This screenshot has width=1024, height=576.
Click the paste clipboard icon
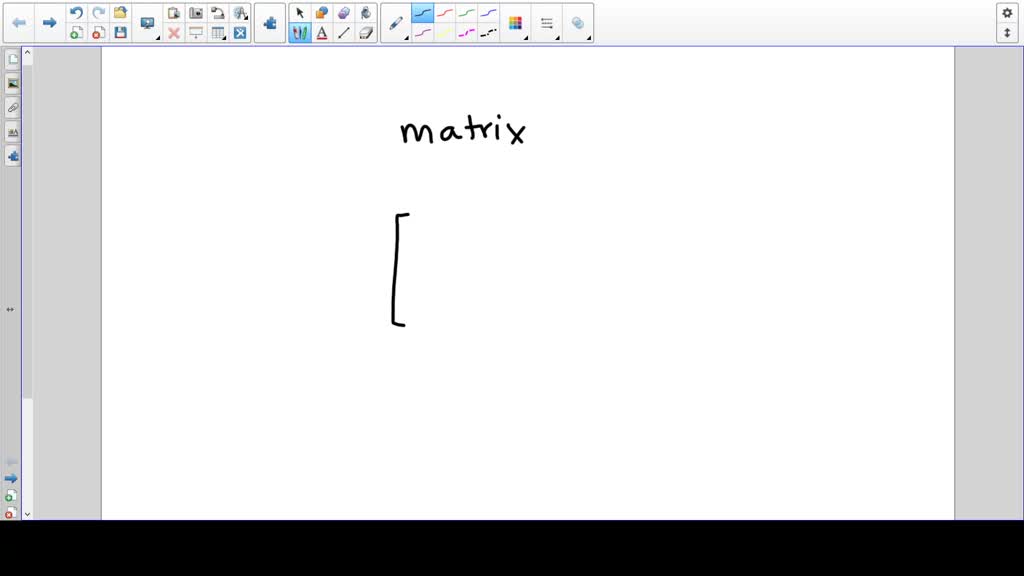174,12
